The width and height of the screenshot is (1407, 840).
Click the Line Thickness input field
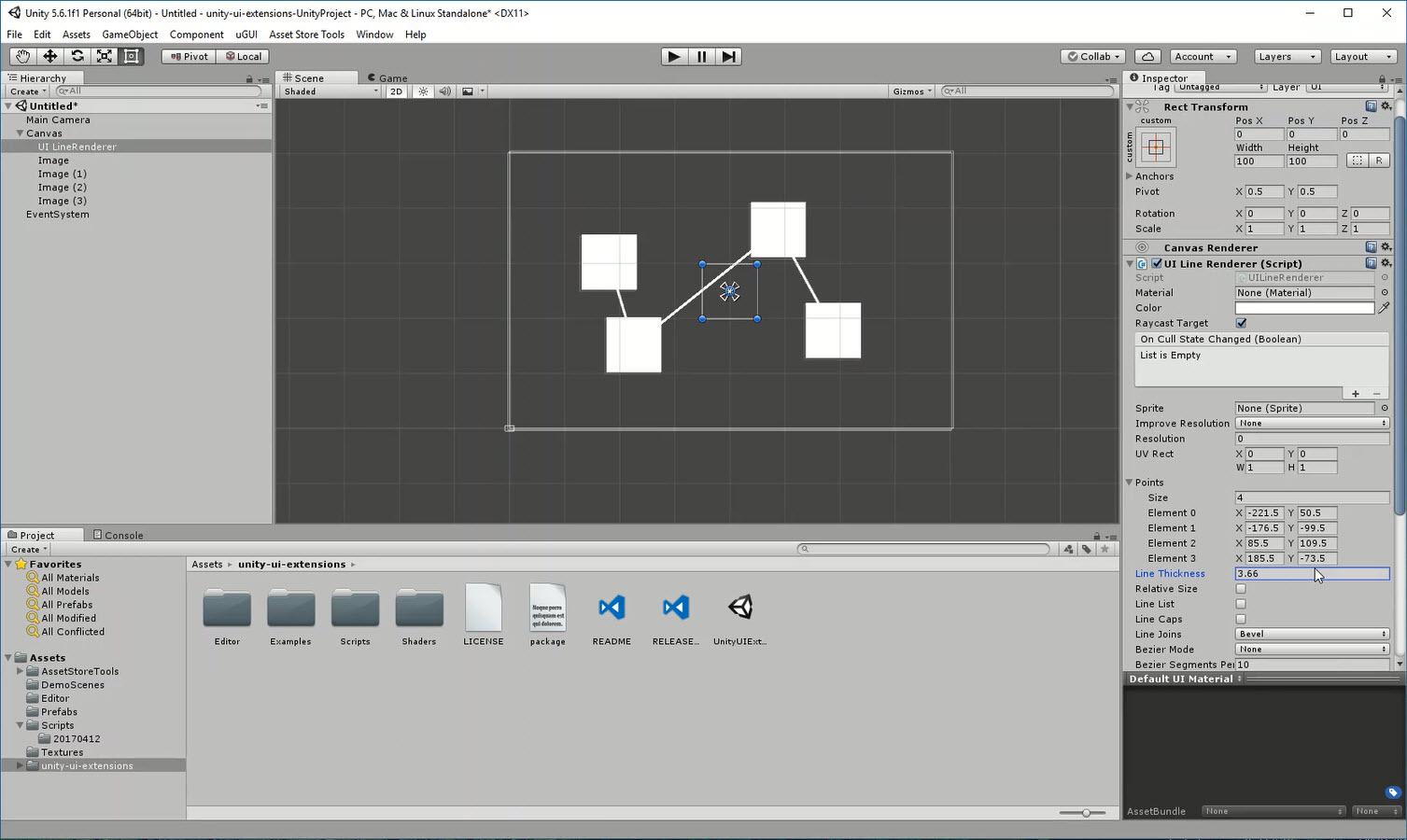(x=1312, y=574)
